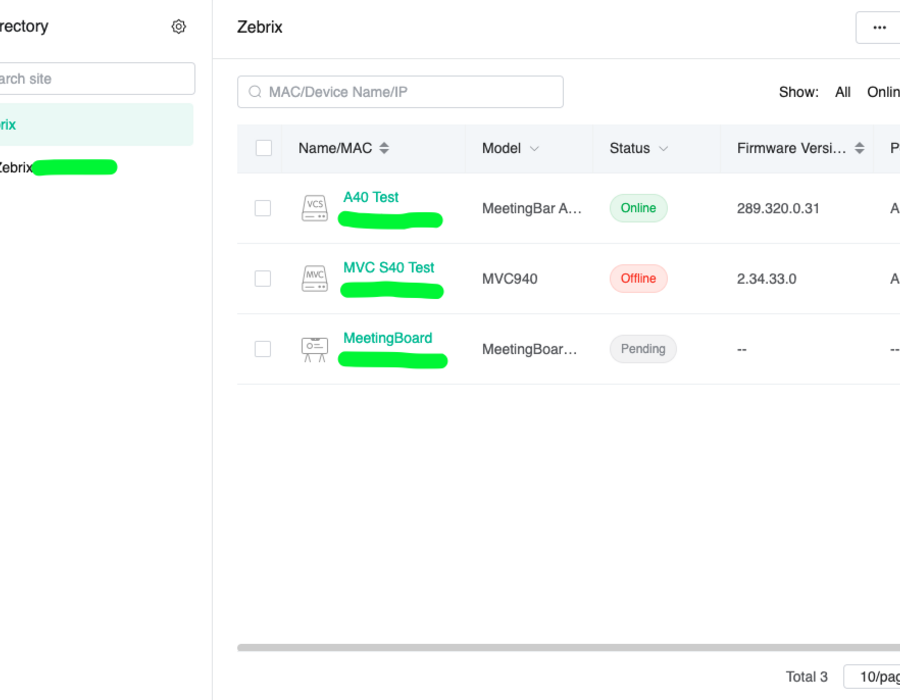Click the MVC940 model cell
Viewport: 900px width, 700px height.
click(x=510, y=279)
